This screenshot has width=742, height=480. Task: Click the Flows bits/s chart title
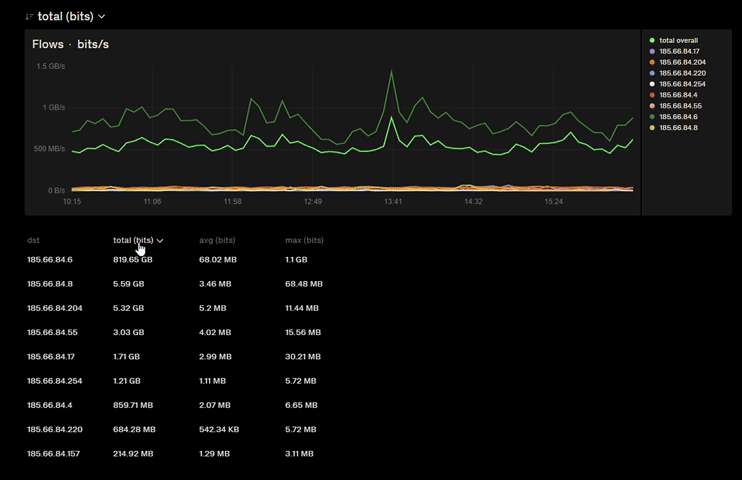pyautogui.click(x=70, y=45)
